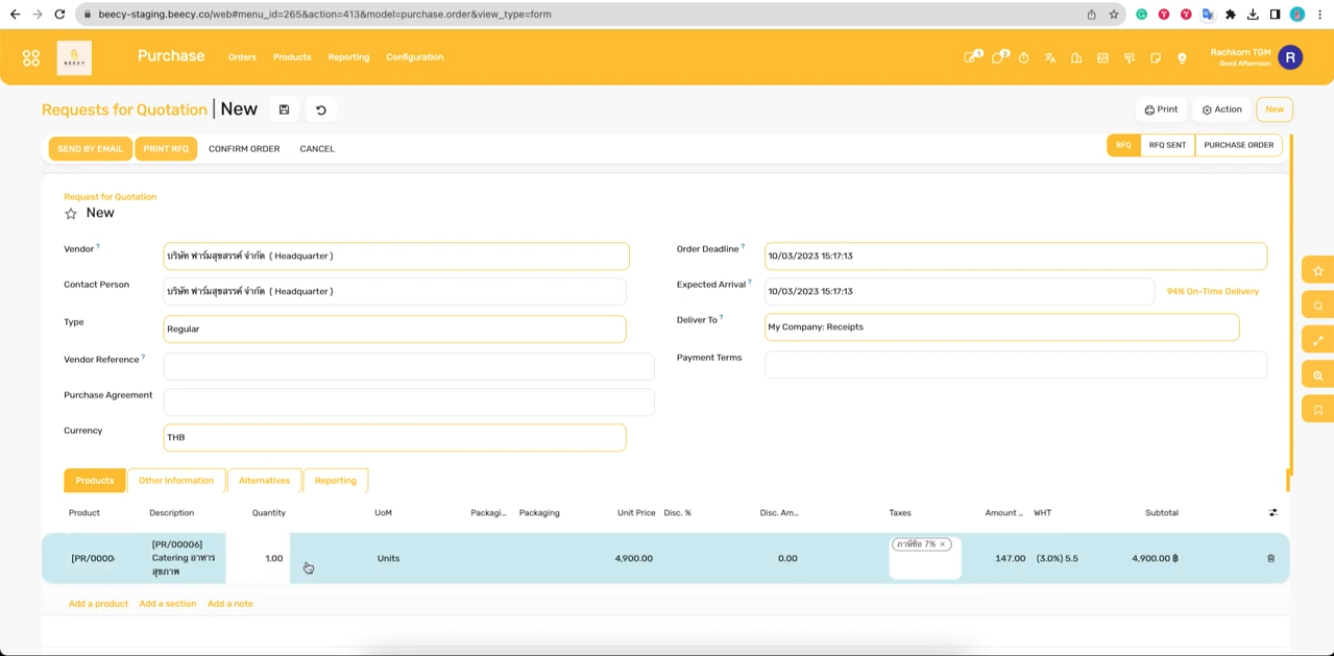
Task: Click the apps grid icon in the top-left corner
Action: tap(31, 57)
